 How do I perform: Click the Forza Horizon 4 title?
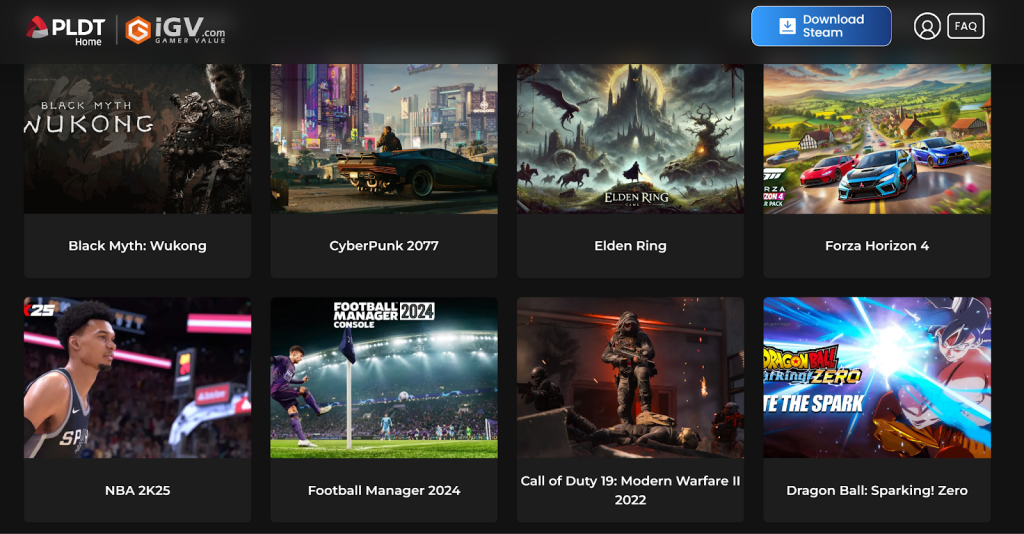877,246
